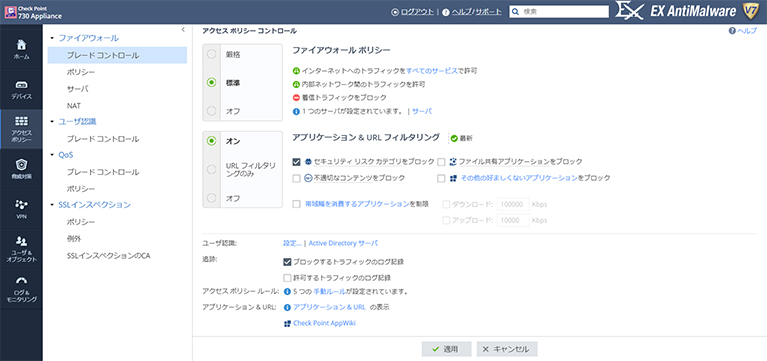This screenshot has height=361, width=767.
Task: Open the VPN sidebar icon
Action: coord(21,204)
